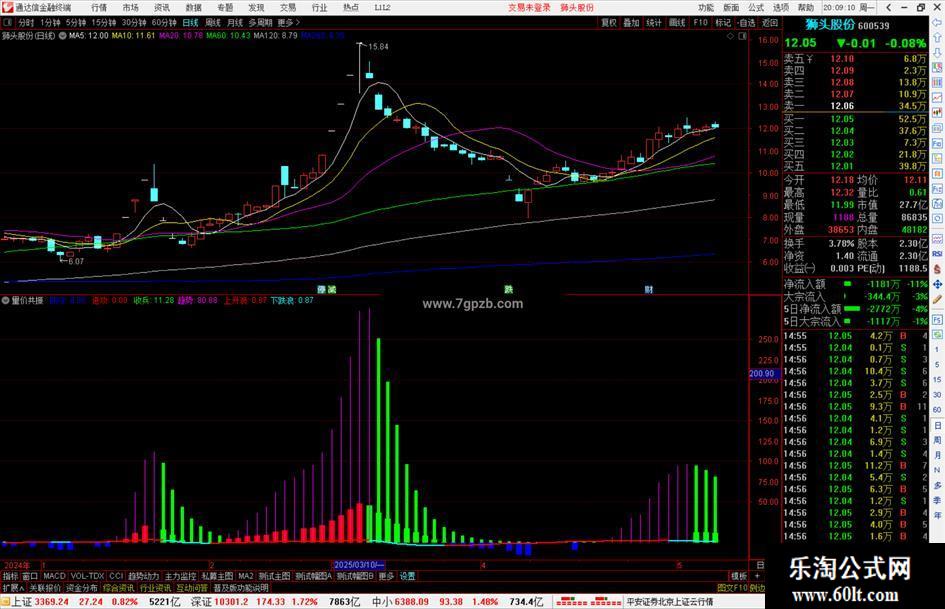Click the diamond icon above the price axis
Screen dimensions: 945x609
(x=730, y=36)
